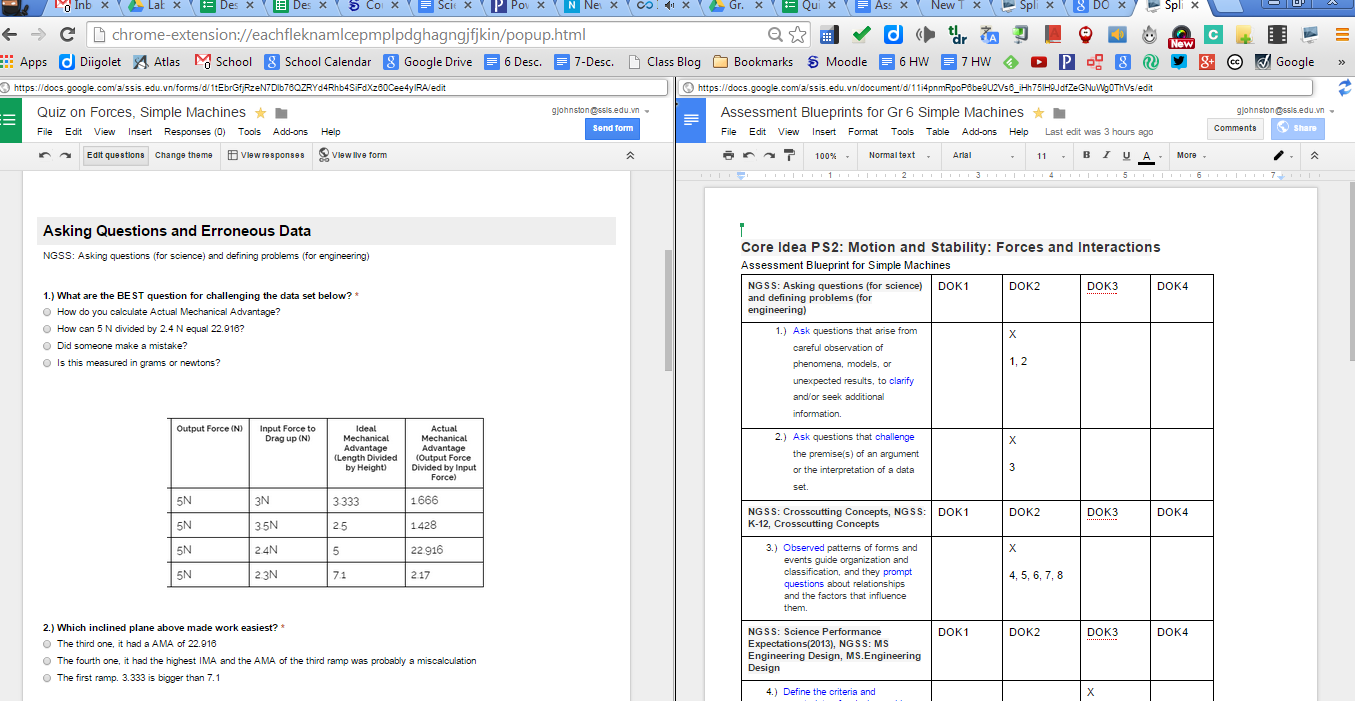The height and width of the screenshot is (701, 1355).
Task: Open the Table menu in Google Docs
Action: 937,131
